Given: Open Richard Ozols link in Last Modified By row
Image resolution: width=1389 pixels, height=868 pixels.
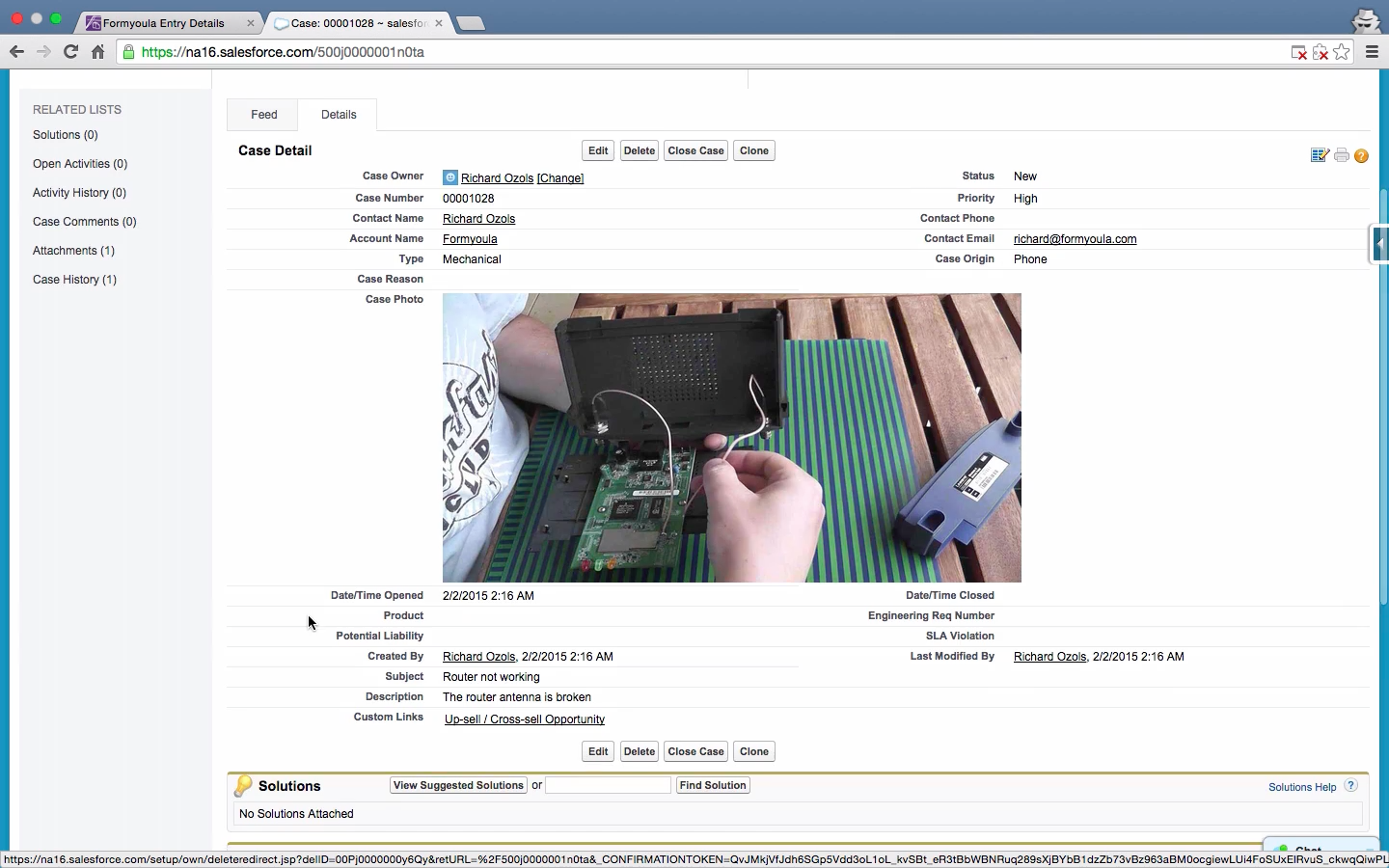Looking at the screenshot, I should (1049, 657).
